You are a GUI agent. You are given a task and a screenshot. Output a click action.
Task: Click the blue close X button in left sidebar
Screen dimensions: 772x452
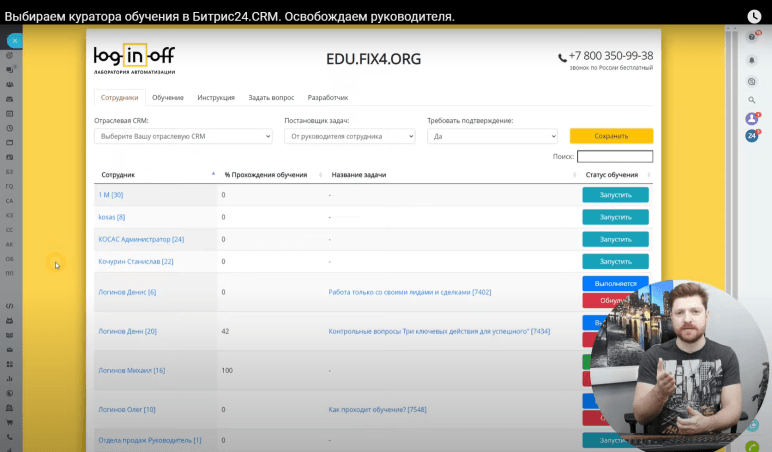15,41
